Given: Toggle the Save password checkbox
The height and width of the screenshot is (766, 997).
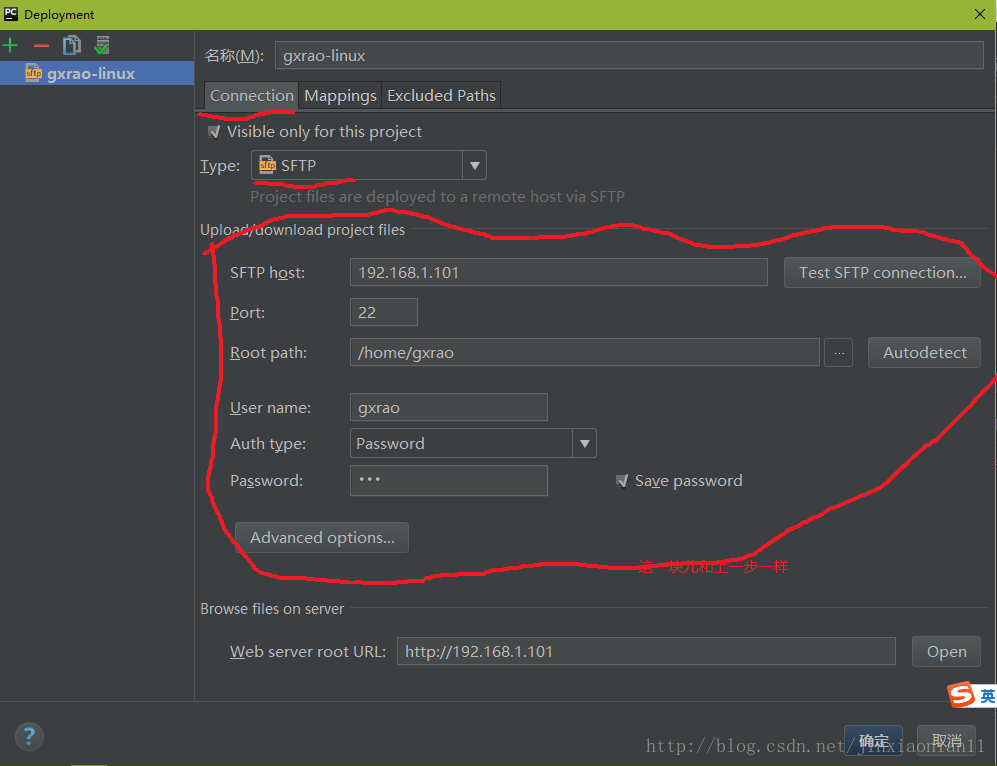Looking at the screenshot, I should coord(622,481).
